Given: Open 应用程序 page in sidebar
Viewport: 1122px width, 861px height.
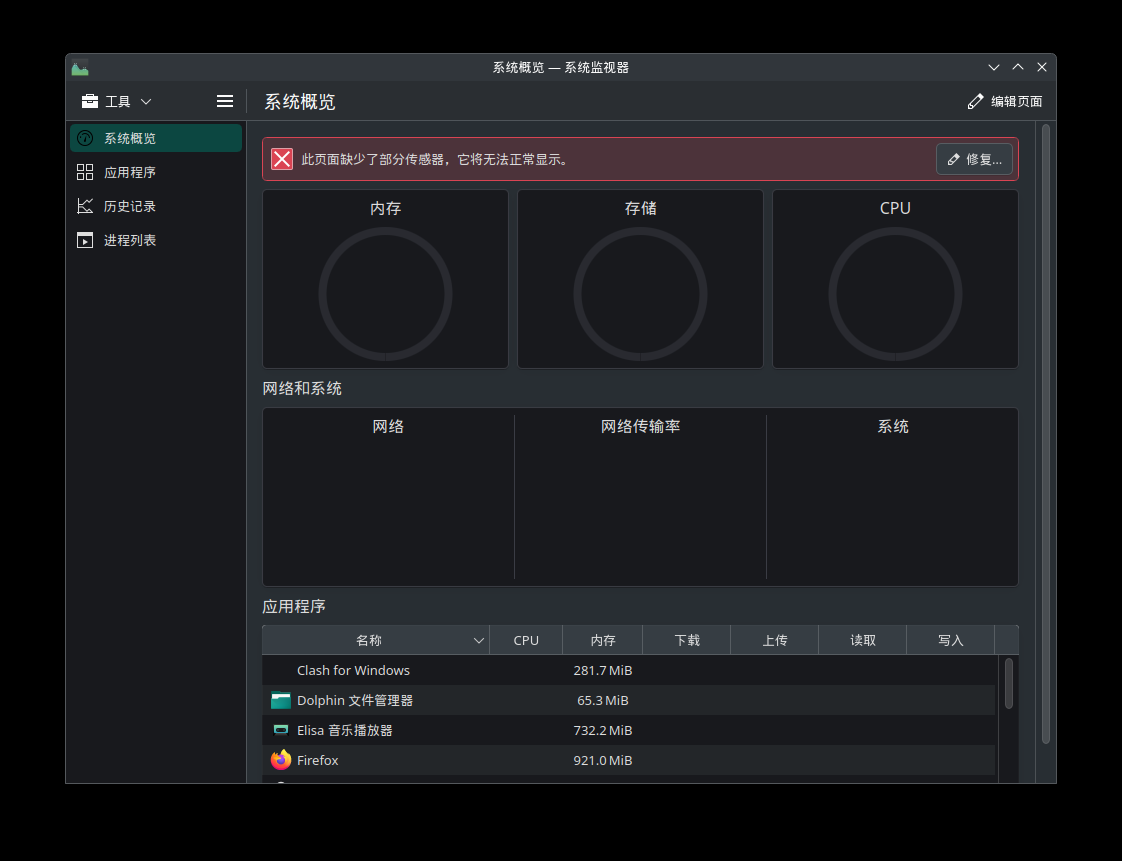Looking at the screenshot, I should point(156,172).
